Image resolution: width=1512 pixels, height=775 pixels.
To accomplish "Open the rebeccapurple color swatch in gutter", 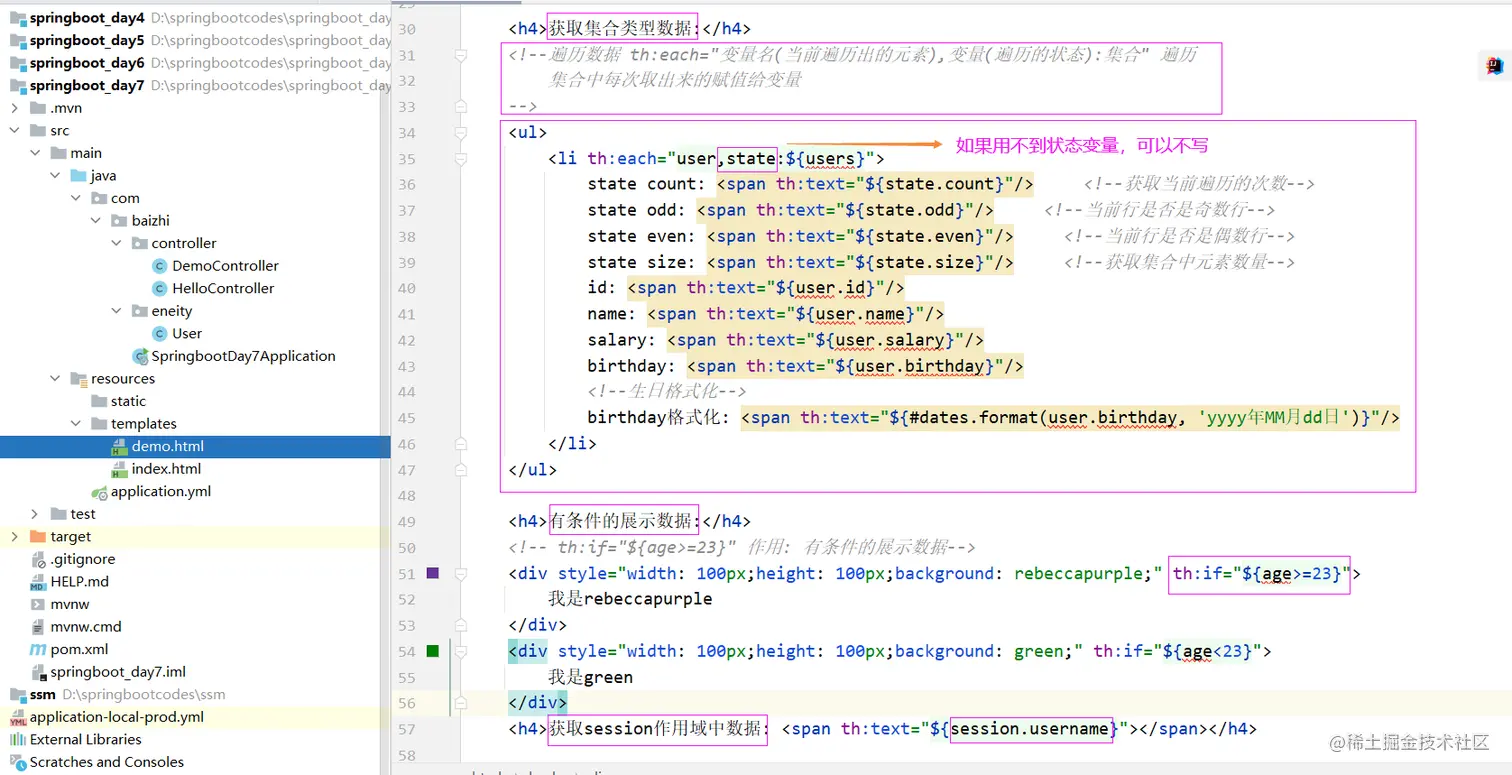I will [x=433, y=573].
